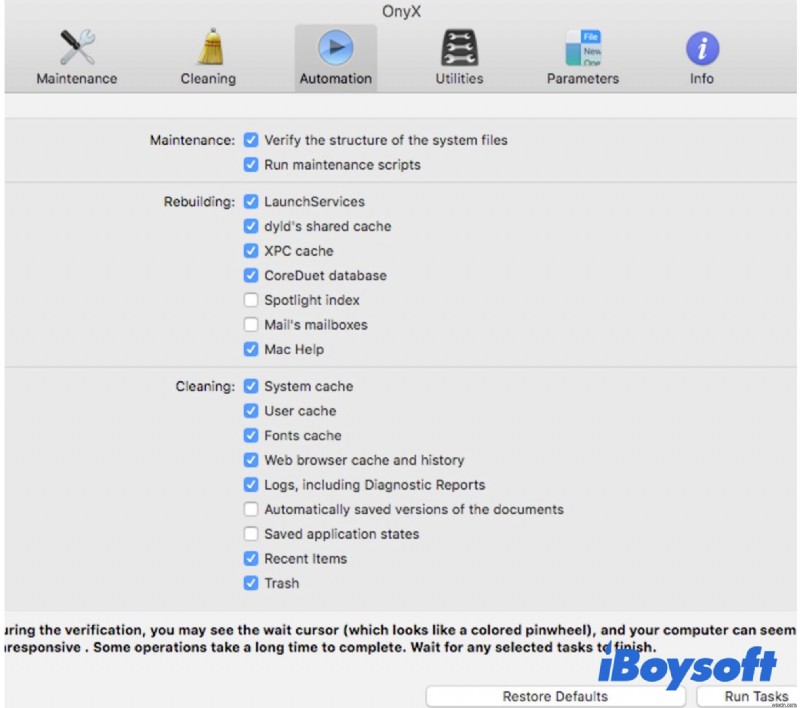Disable LaunchServices rebuilding

coord(251,201)
